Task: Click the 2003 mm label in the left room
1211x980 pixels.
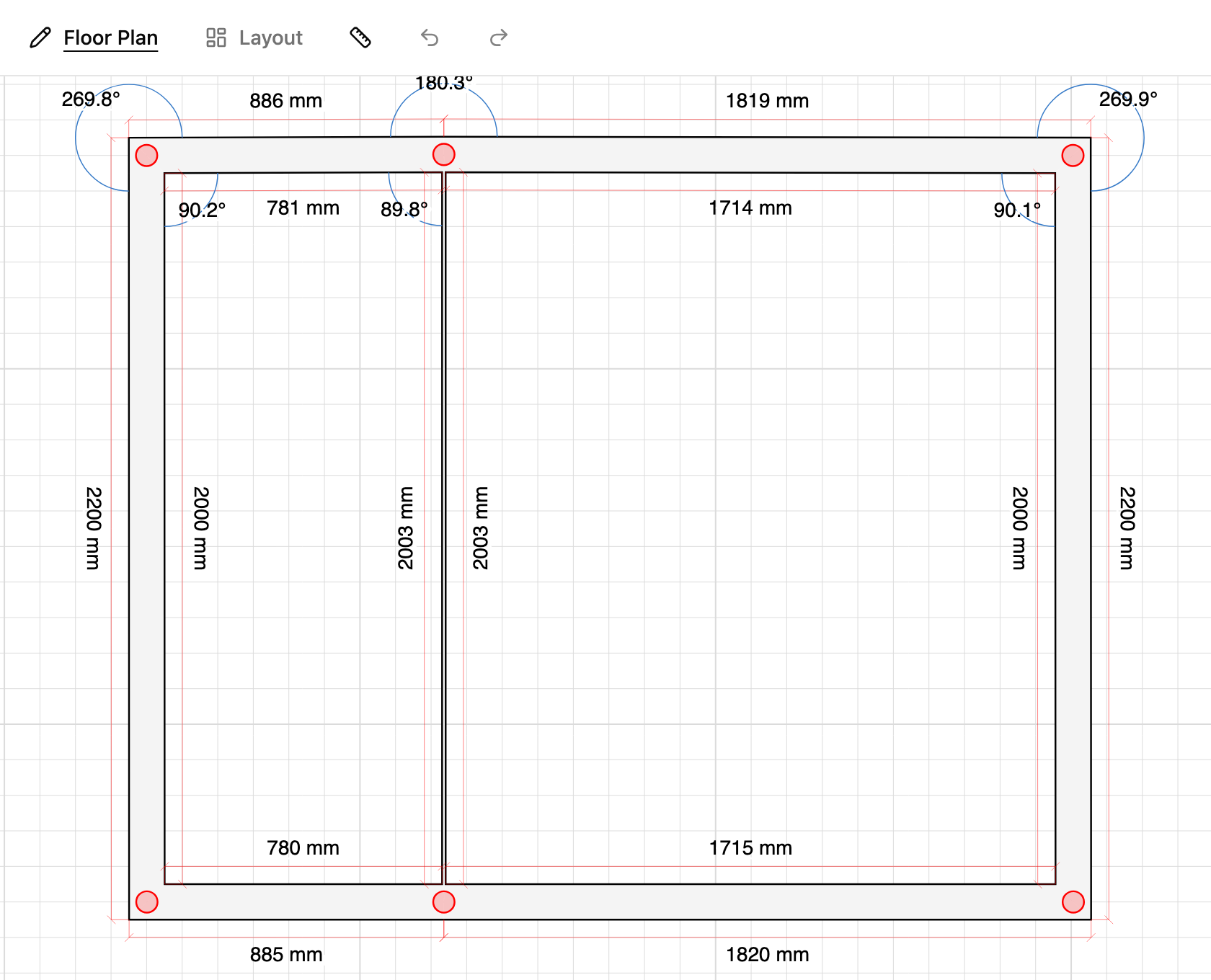Action: [x=406, y=528]
